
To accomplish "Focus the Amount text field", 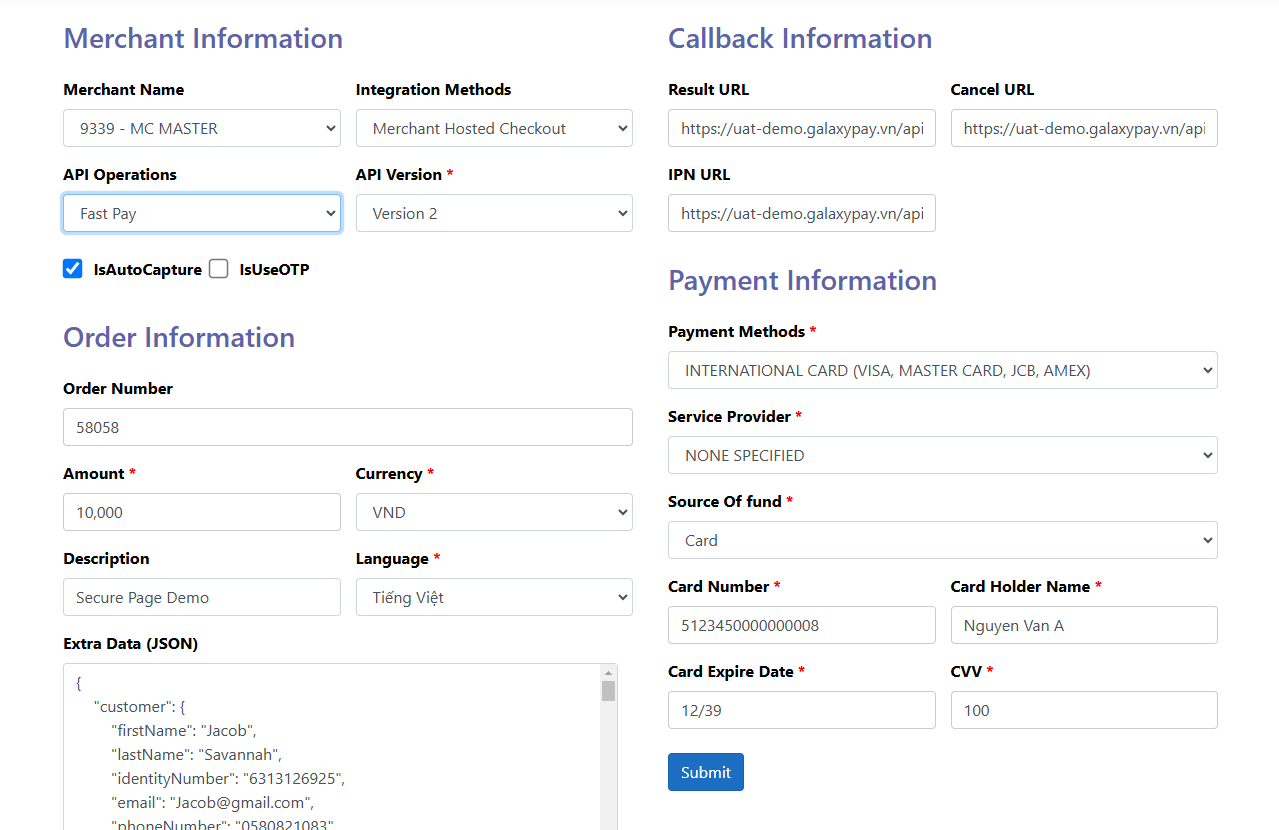I will point(201,512).
